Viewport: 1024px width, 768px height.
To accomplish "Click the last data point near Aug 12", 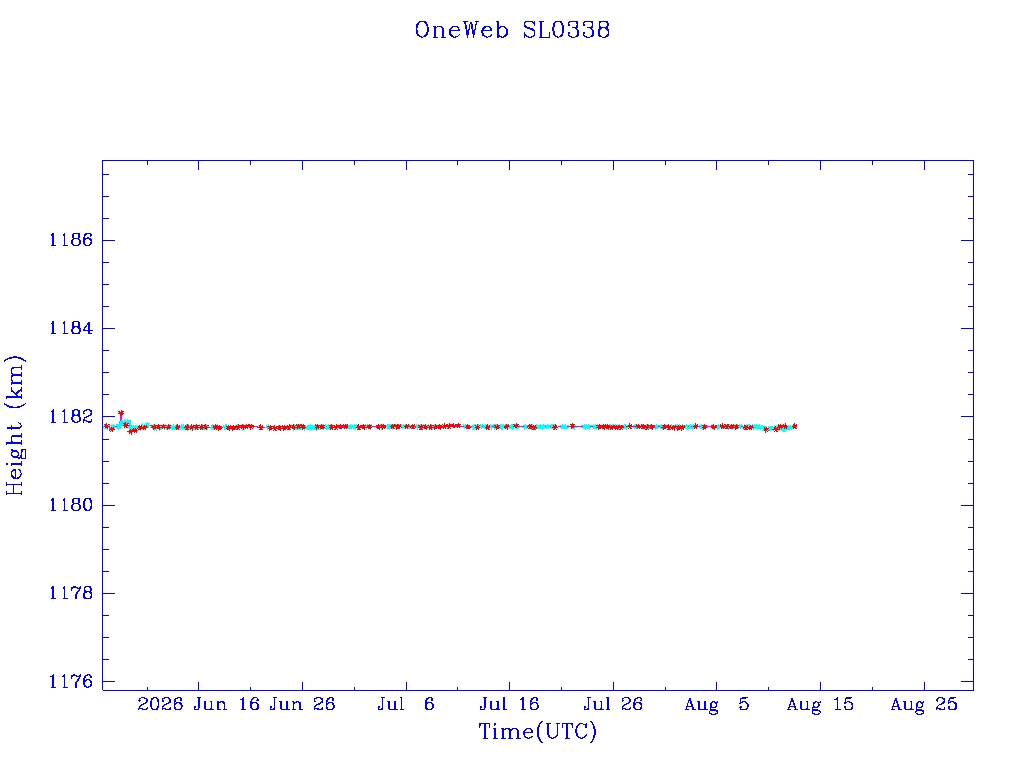I will point(794,426).
